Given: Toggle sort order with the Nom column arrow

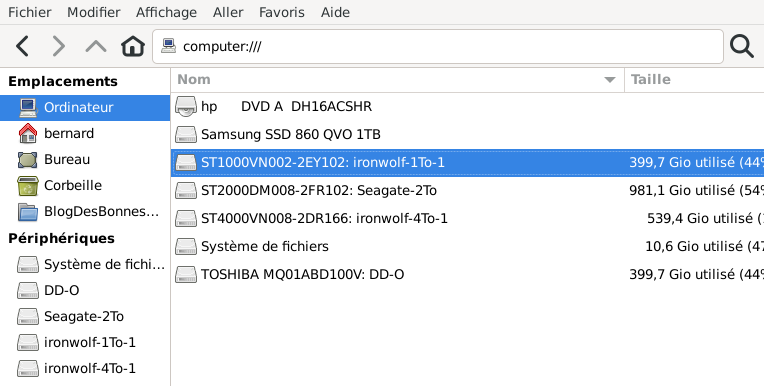Looking at the screenshot, I should pyautogui.click(x=610, y=80).
